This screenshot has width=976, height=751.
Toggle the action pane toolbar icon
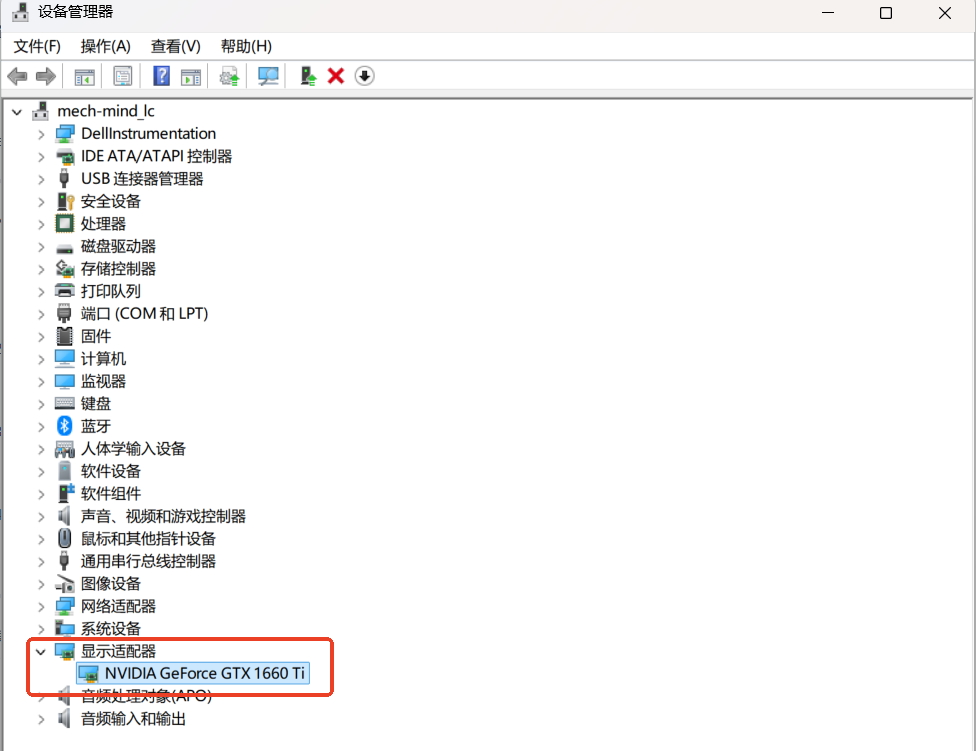tap(190, 76)
